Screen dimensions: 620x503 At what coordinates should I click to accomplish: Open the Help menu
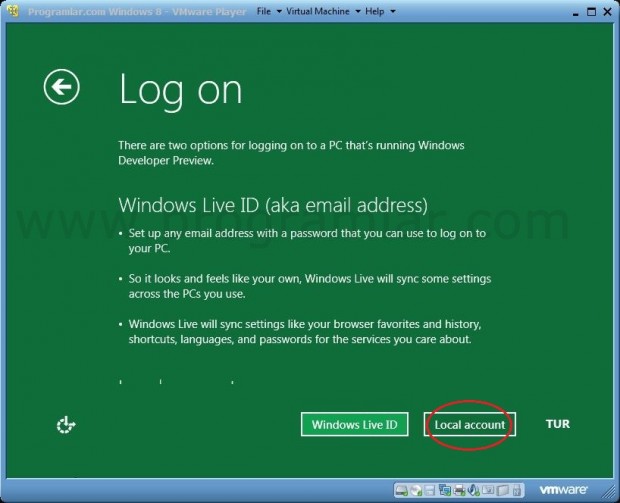tap(374, 11)
